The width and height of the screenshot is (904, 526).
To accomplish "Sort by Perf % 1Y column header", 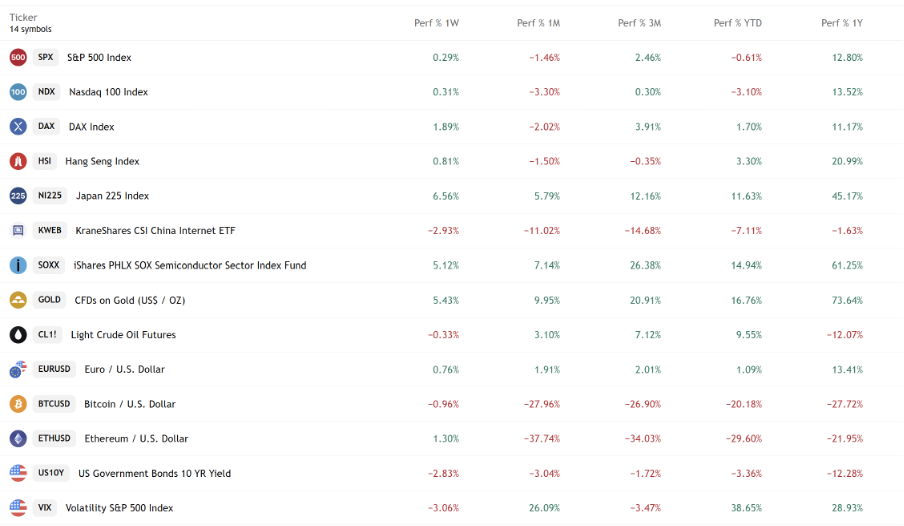I will (x=841, y=23).
